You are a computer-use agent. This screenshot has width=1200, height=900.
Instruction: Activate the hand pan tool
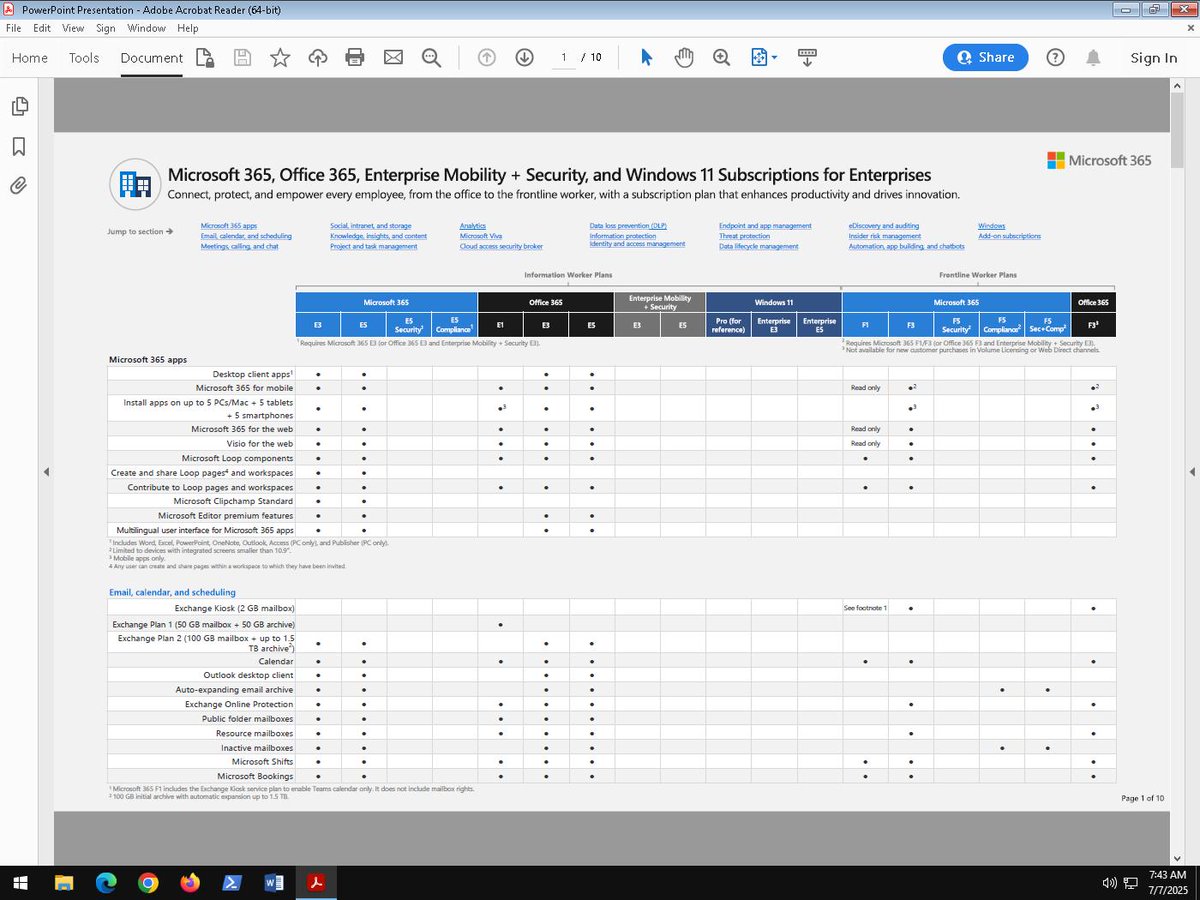(684, 57)
